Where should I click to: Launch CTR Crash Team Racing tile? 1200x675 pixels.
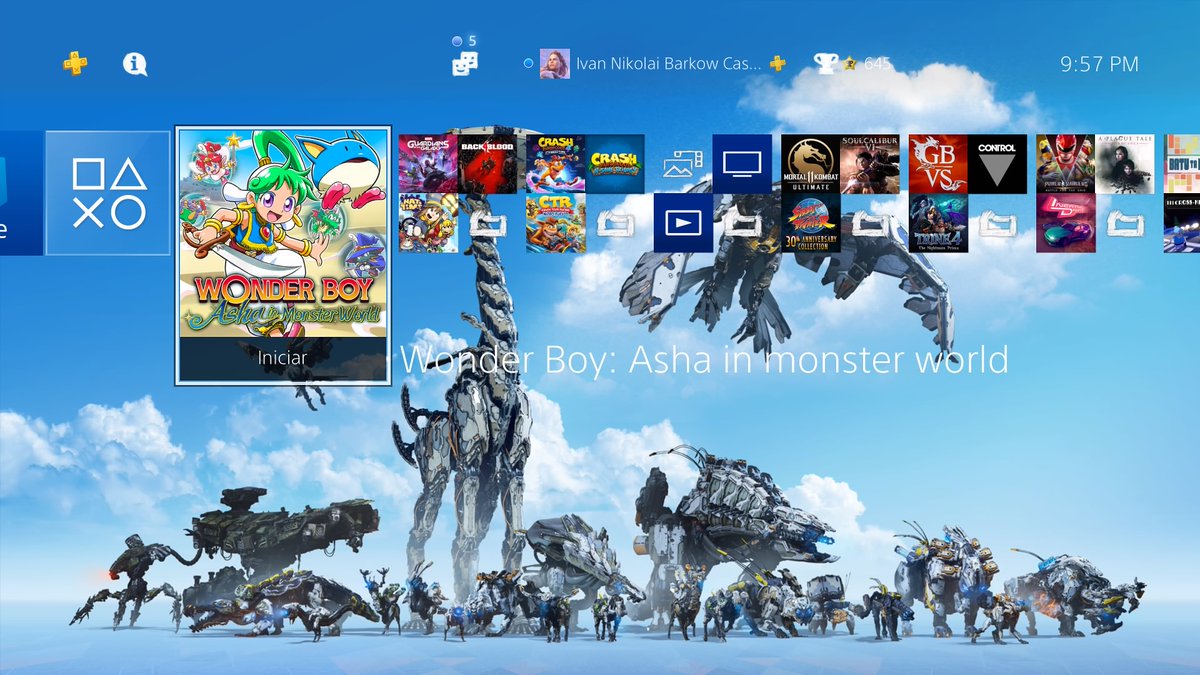click(555, 223)
